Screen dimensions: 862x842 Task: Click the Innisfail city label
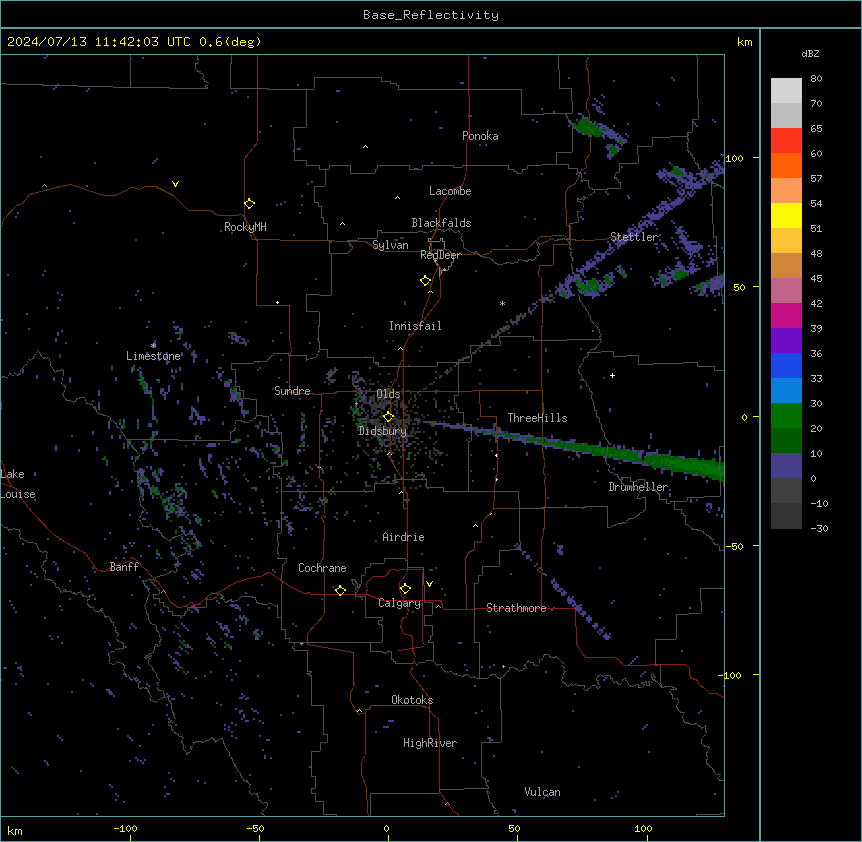tap(415, 326)
